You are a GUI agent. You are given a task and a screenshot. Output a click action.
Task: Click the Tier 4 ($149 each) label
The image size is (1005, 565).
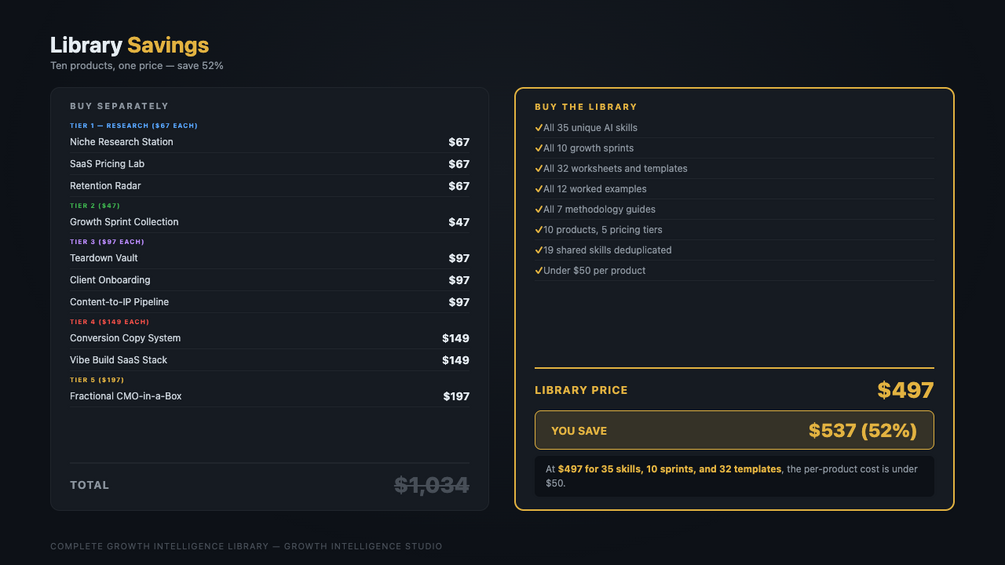click(x=109, y=322)
